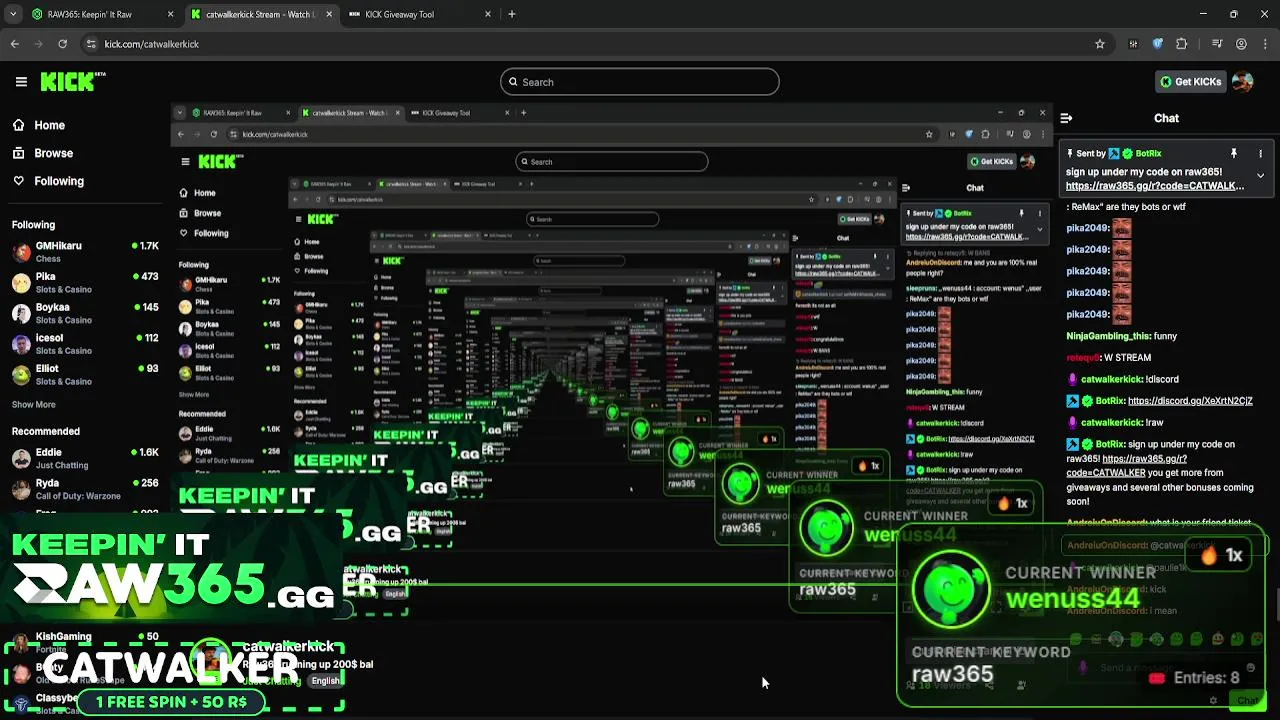Open Elliot channel from Following list
This screenshot has width=1280, height=720.
(85, 374)
